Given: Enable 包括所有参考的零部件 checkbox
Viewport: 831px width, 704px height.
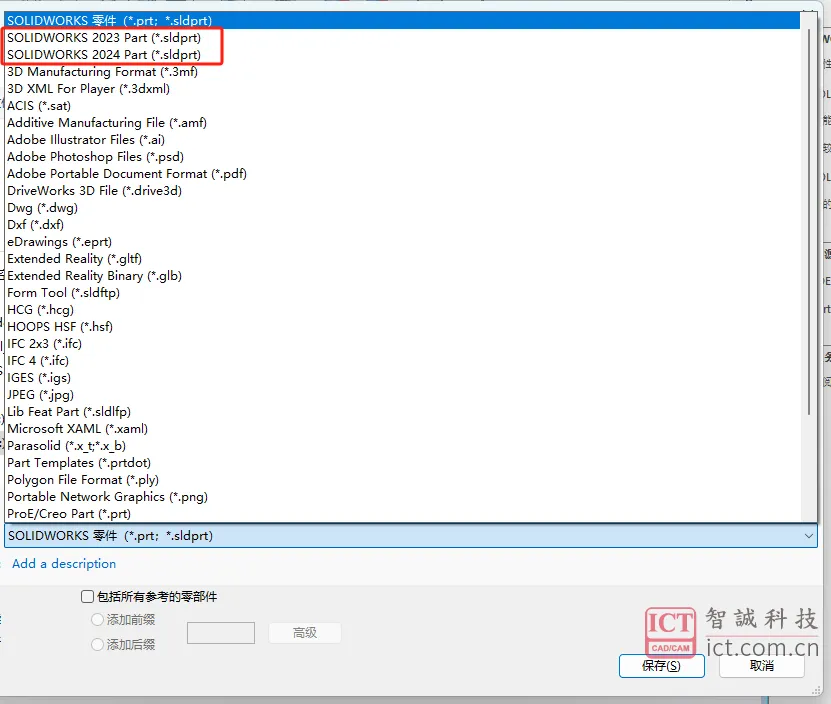Looking at the screenshot, I should [x=87, y=596].
